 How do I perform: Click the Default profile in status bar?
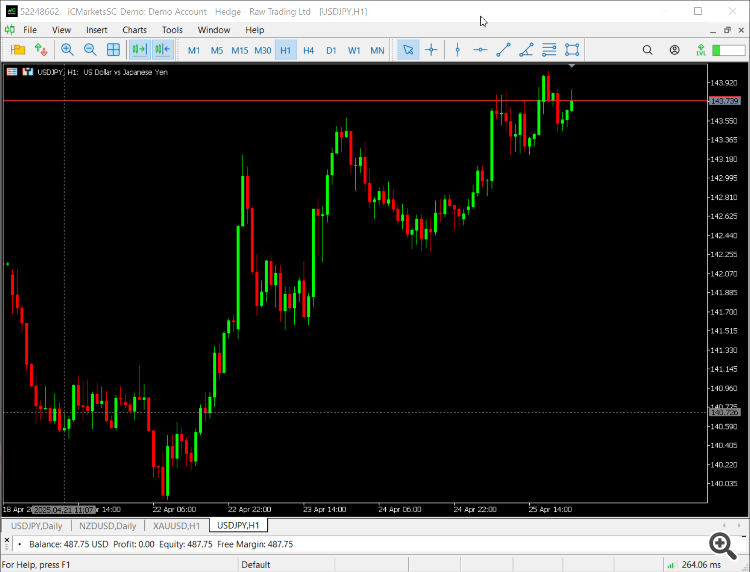point(256,565)
